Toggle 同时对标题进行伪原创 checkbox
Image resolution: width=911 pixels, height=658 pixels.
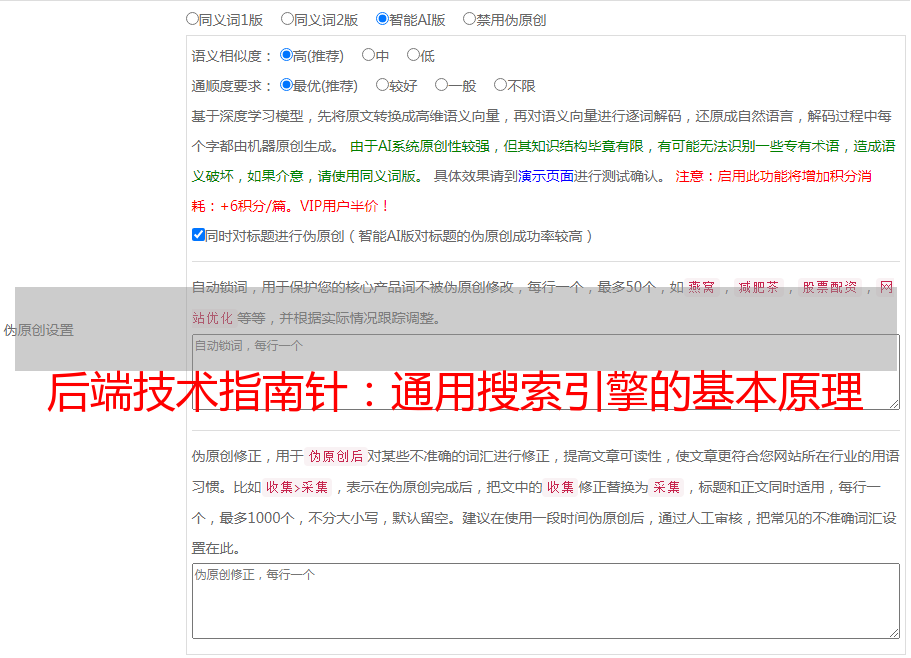point(198,235)
